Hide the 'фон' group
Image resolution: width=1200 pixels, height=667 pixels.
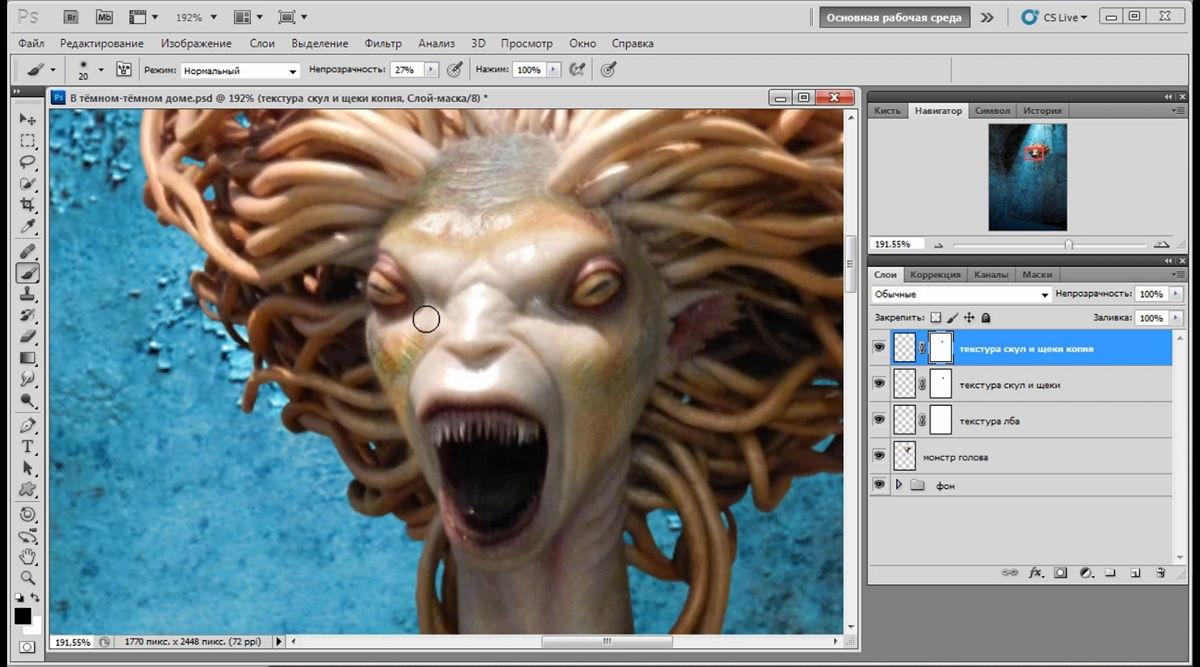879,484
